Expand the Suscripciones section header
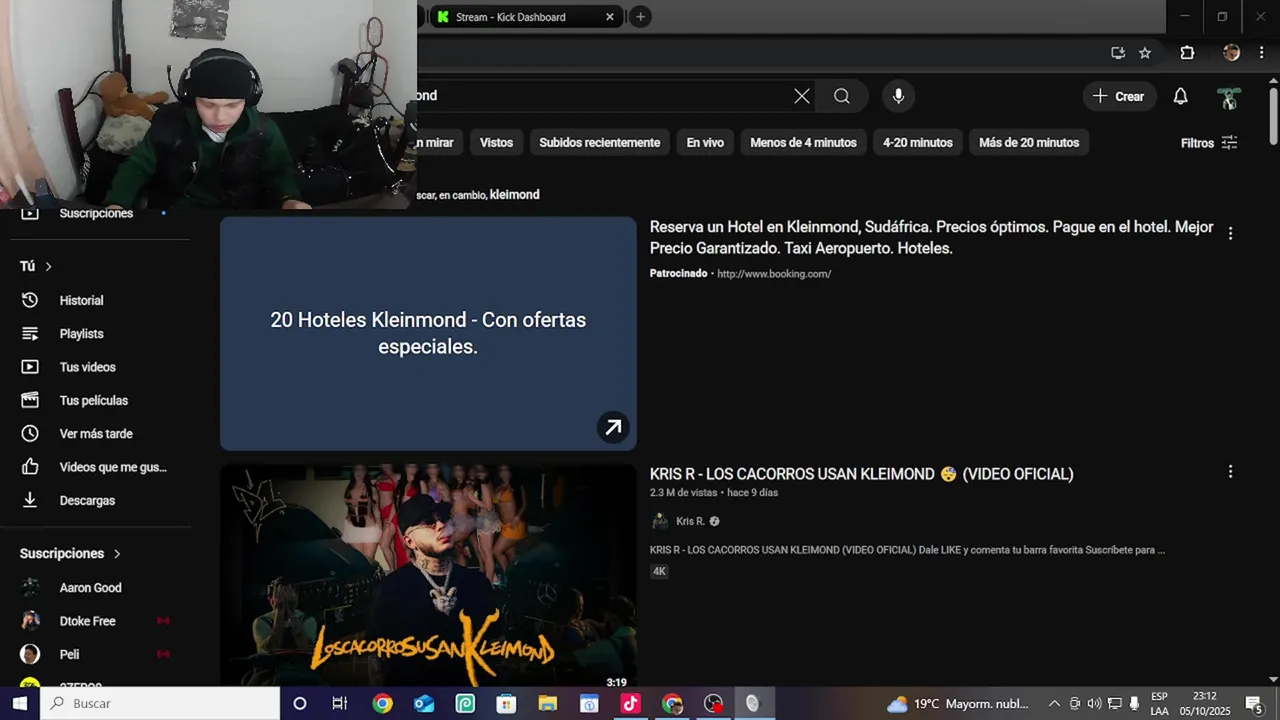This screenshot has height=720, width=1280. tap(70, 553)
